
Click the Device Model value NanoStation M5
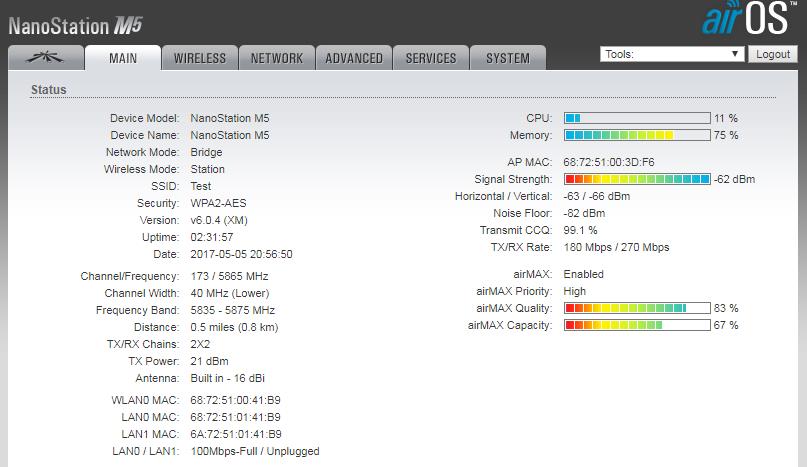(x=230, y=118)
